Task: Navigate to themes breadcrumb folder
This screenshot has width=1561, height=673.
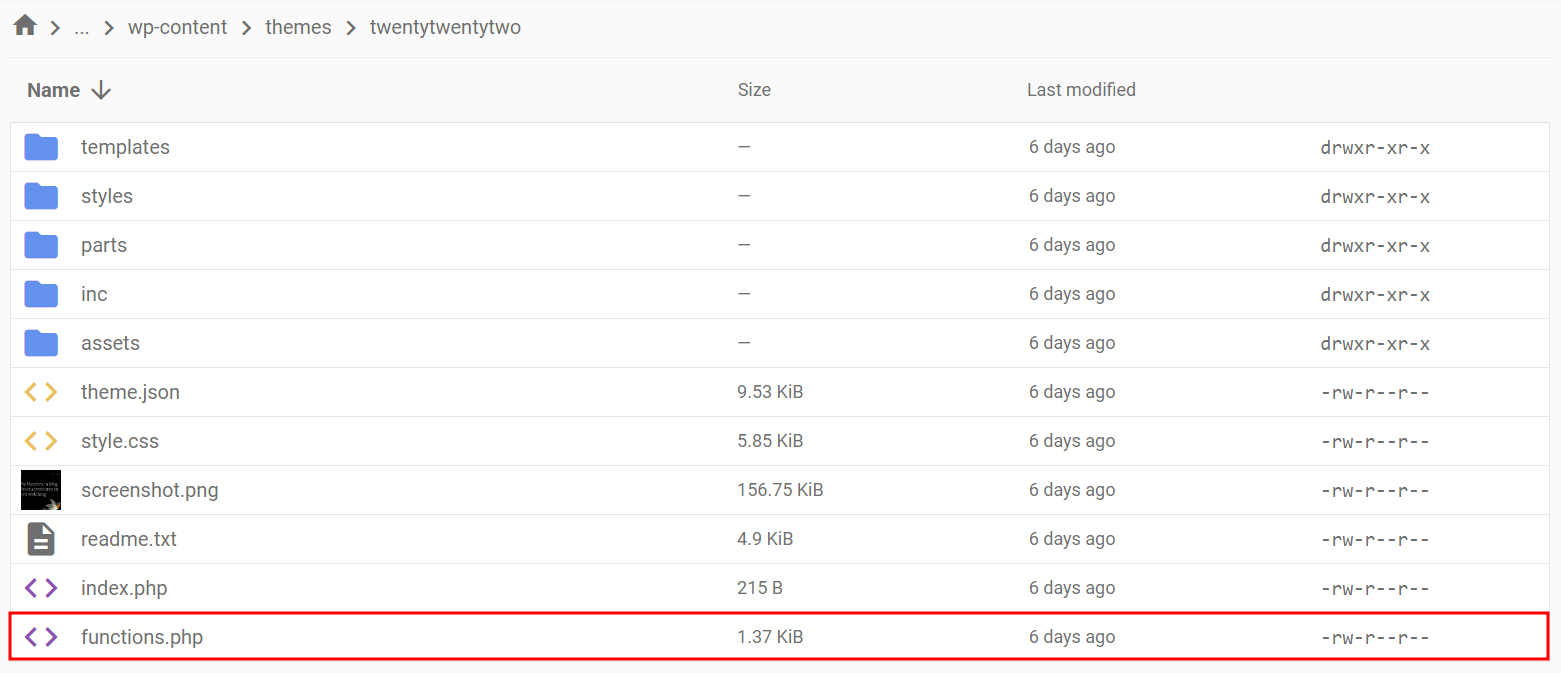Action: pos(298,27)
